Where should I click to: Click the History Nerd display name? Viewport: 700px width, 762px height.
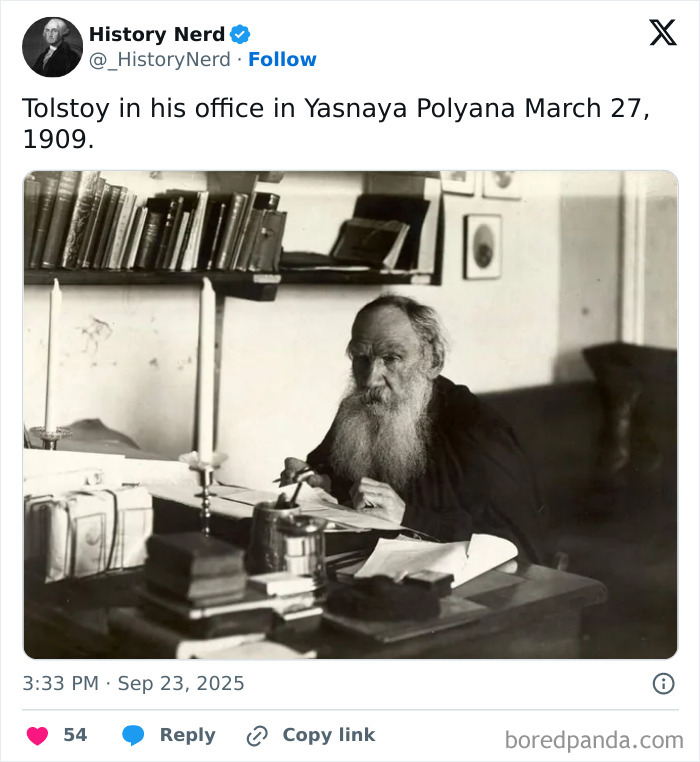tap(156, 35)
